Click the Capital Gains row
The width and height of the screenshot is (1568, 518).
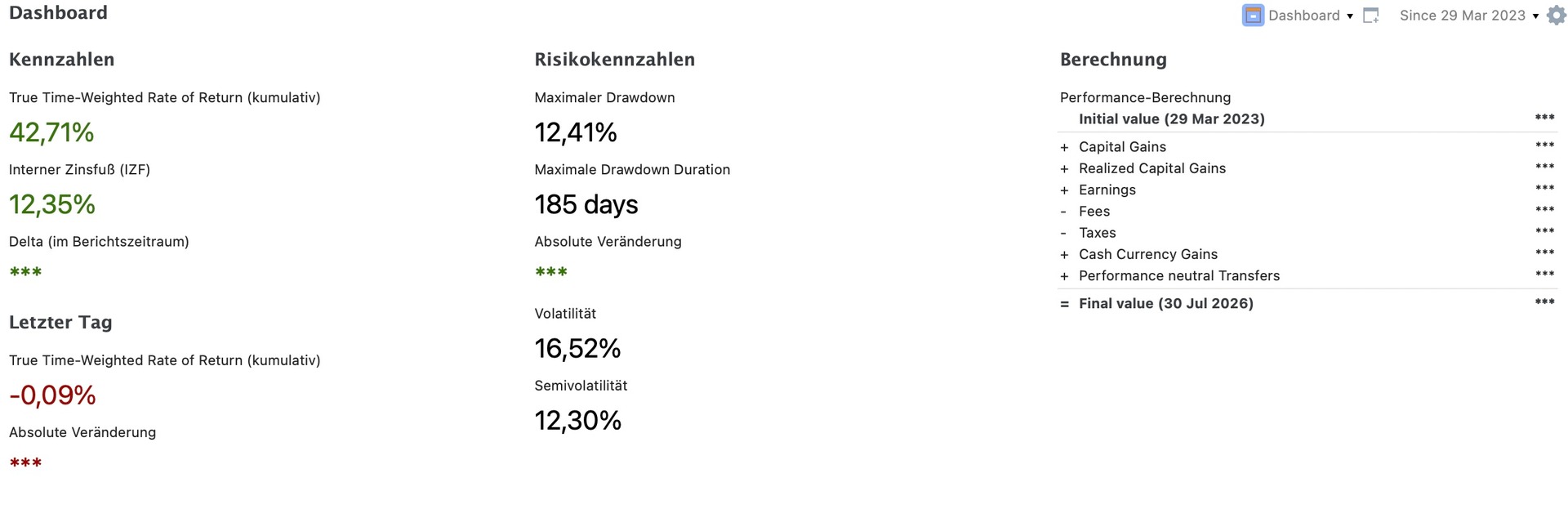point(1307,146)
